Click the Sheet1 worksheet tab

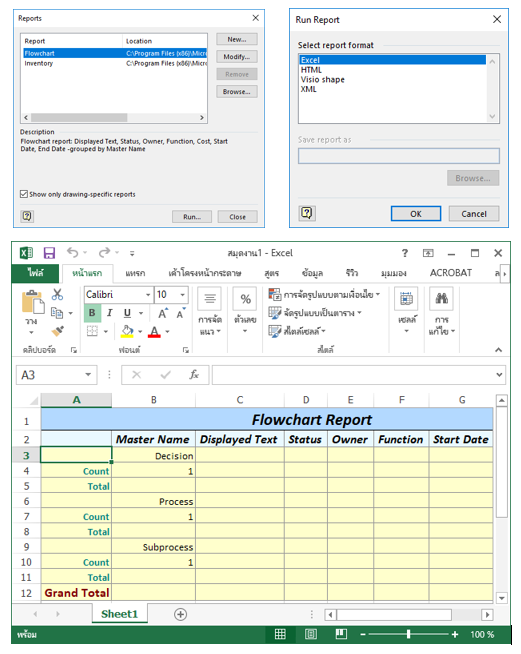[x=119, y=614]
